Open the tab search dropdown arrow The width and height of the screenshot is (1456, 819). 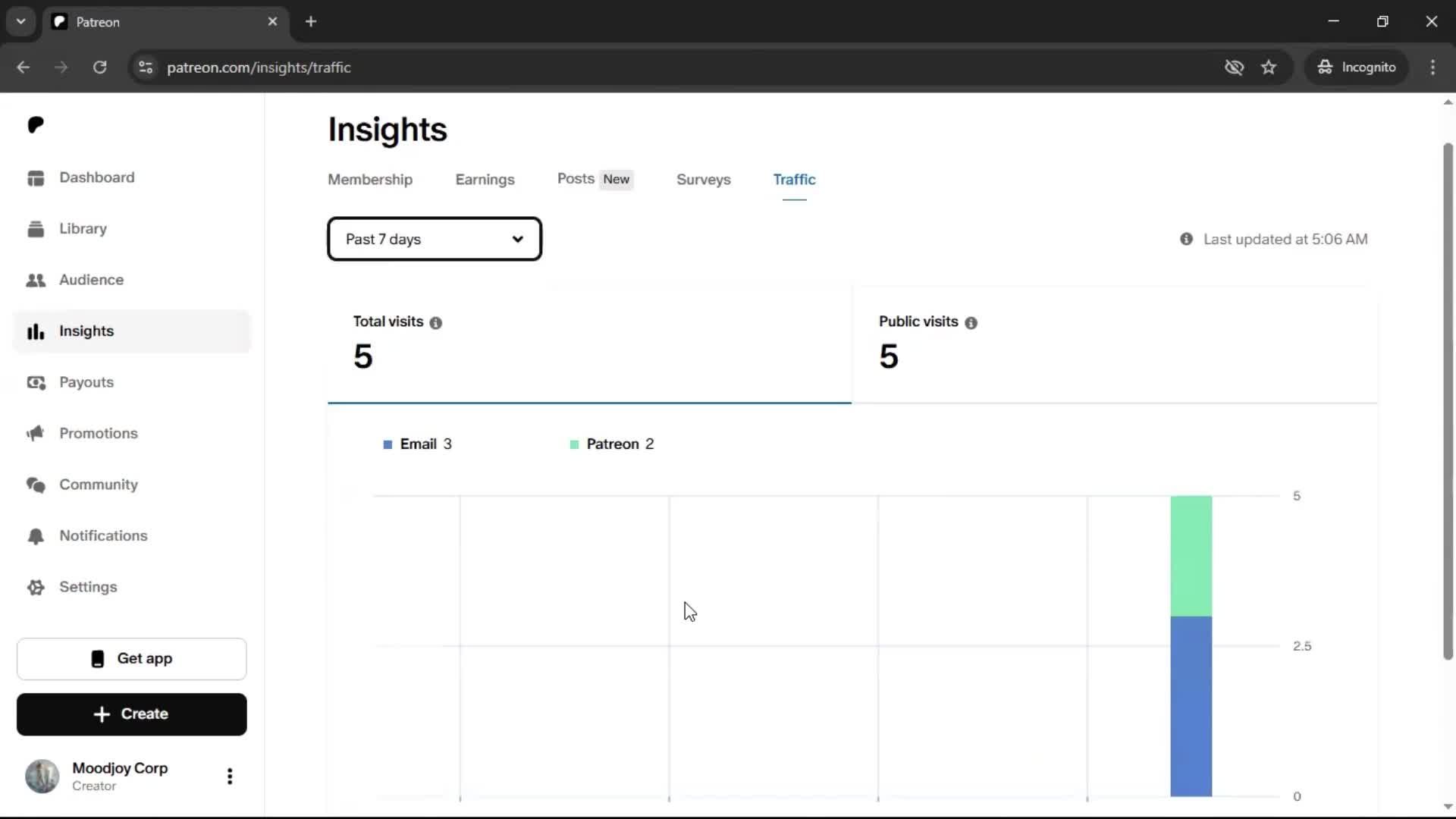click(21, 21)
